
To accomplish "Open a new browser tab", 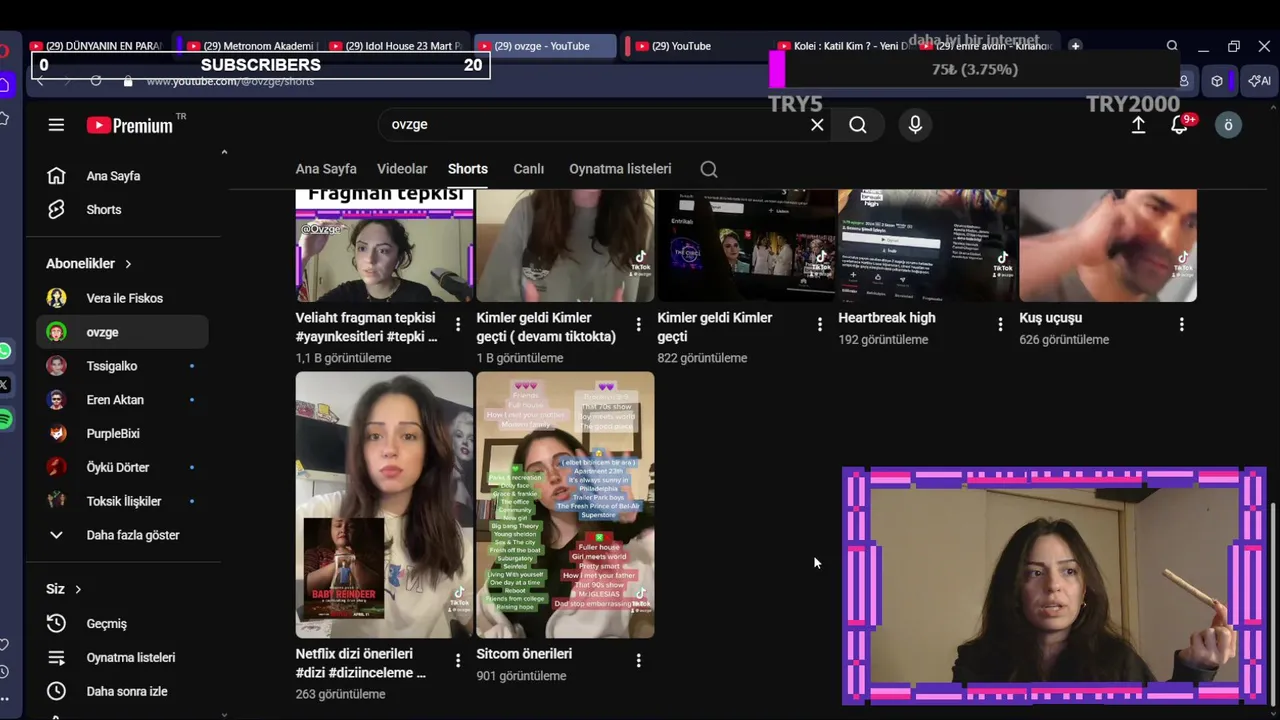I will tap(1075, 46).
